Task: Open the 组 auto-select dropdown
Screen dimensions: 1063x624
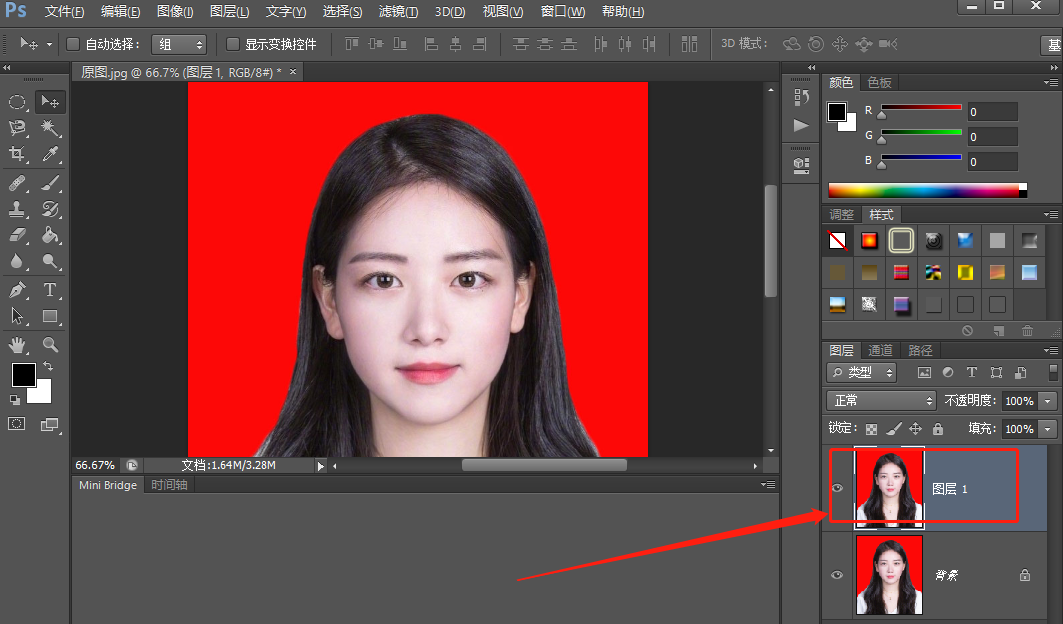Action: (178, 44)
